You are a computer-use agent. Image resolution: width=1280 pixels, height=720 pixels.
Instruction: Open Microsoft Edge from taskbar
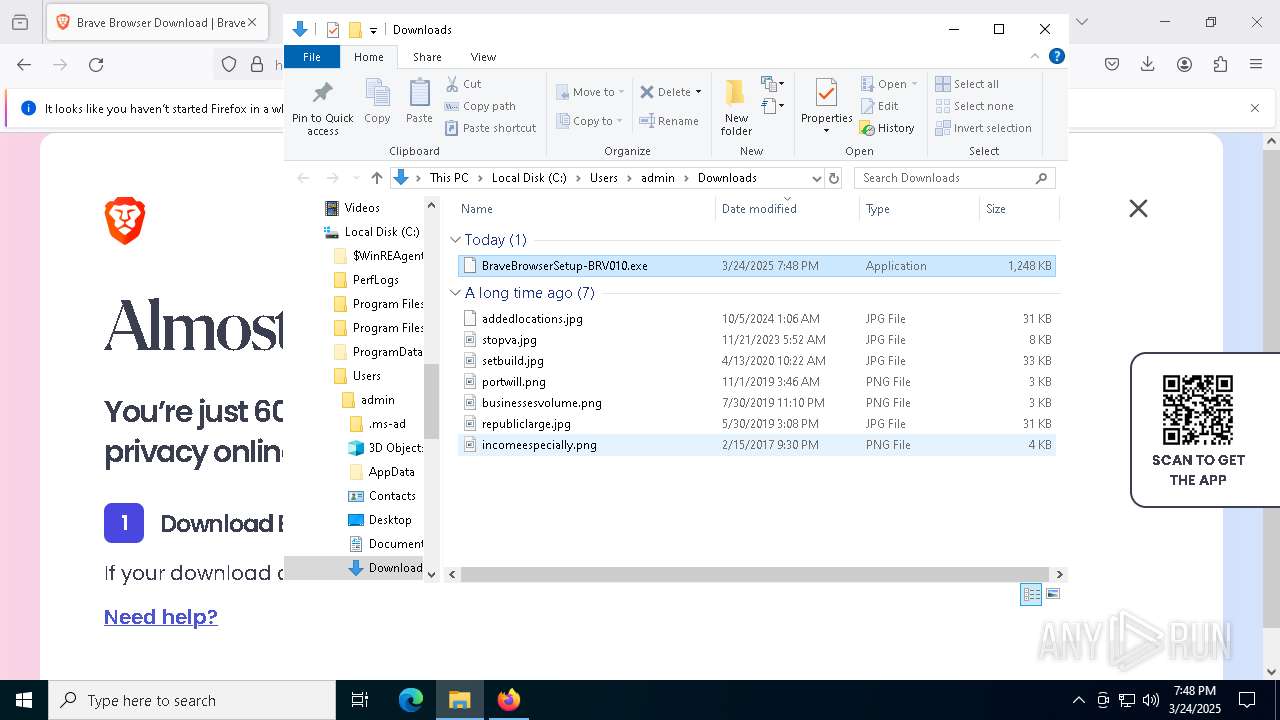411,700
